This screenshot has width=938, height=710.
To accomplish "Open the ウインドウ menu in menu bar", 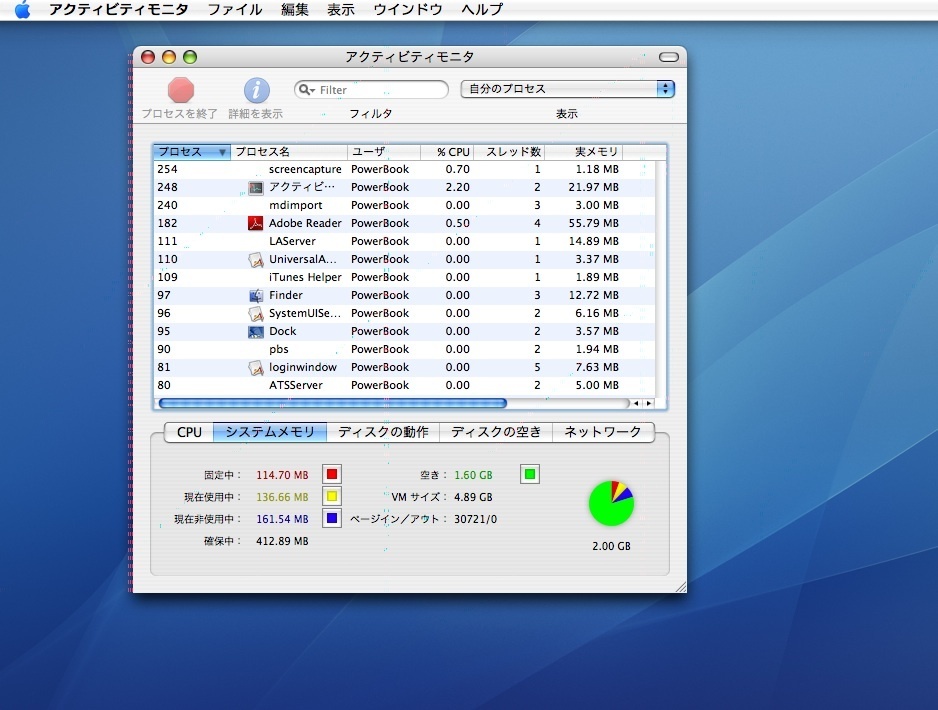I will pos(407,10).
